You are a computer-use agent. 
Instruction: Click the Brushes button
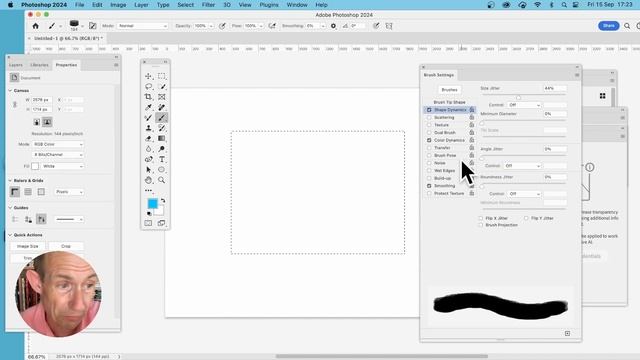tap(449, 90)
